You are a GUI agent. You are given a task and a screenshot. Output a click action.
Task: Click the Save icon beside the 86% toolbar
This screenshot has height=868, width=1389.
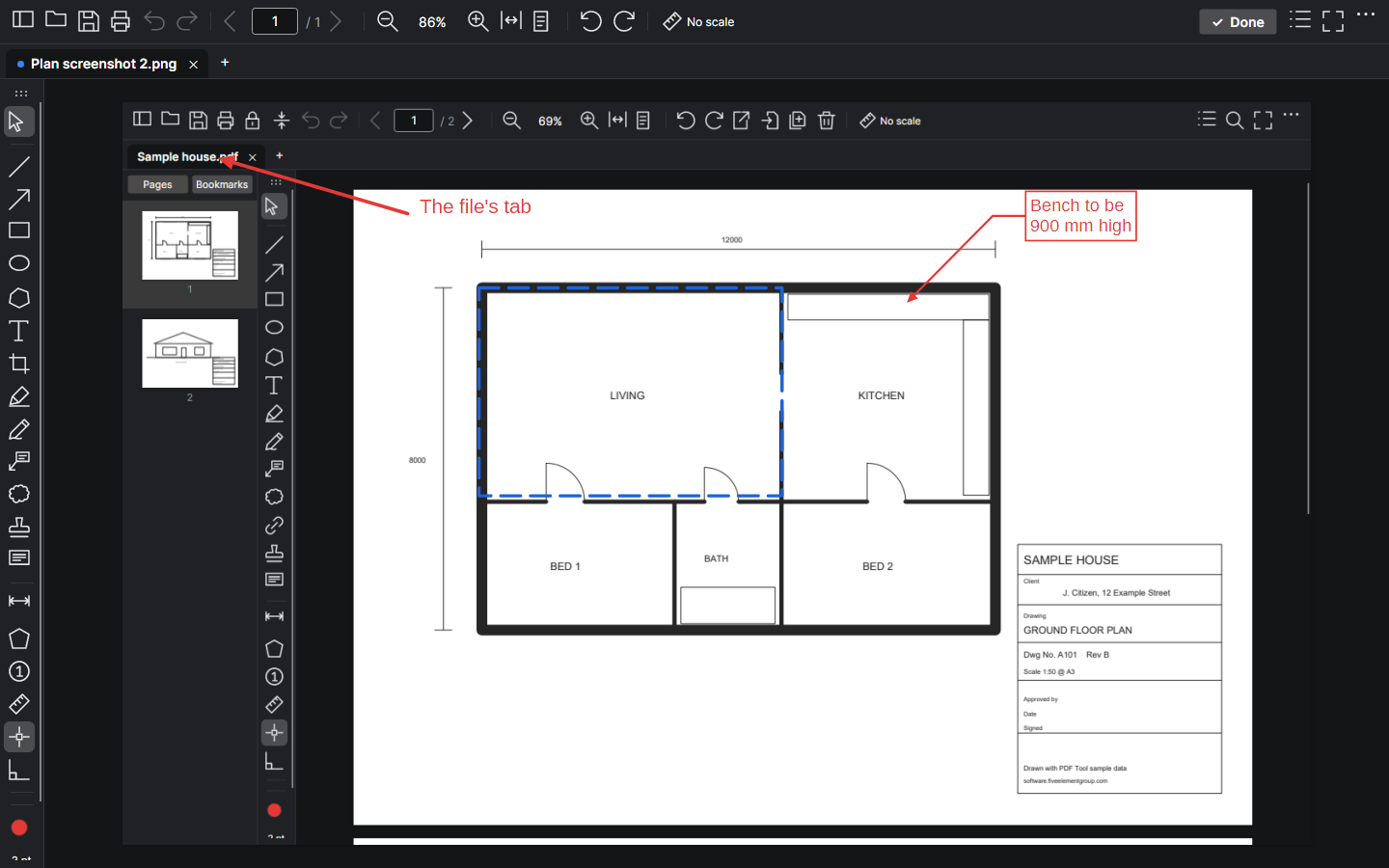click(x=89, y=21)
